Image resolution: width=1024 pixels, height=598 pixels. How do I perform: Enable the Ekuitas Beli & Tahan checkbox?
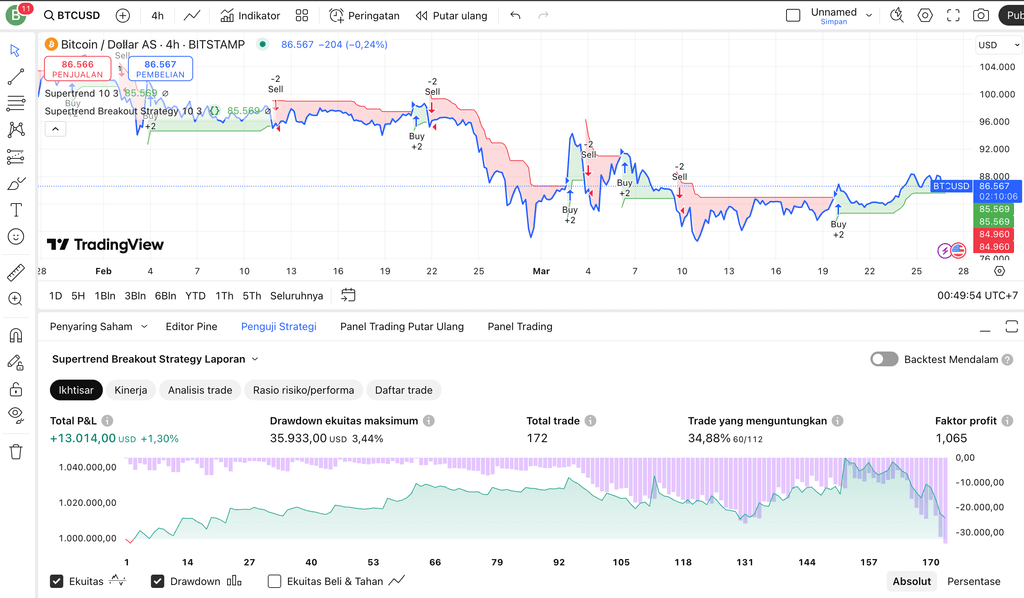click(275, 581)
